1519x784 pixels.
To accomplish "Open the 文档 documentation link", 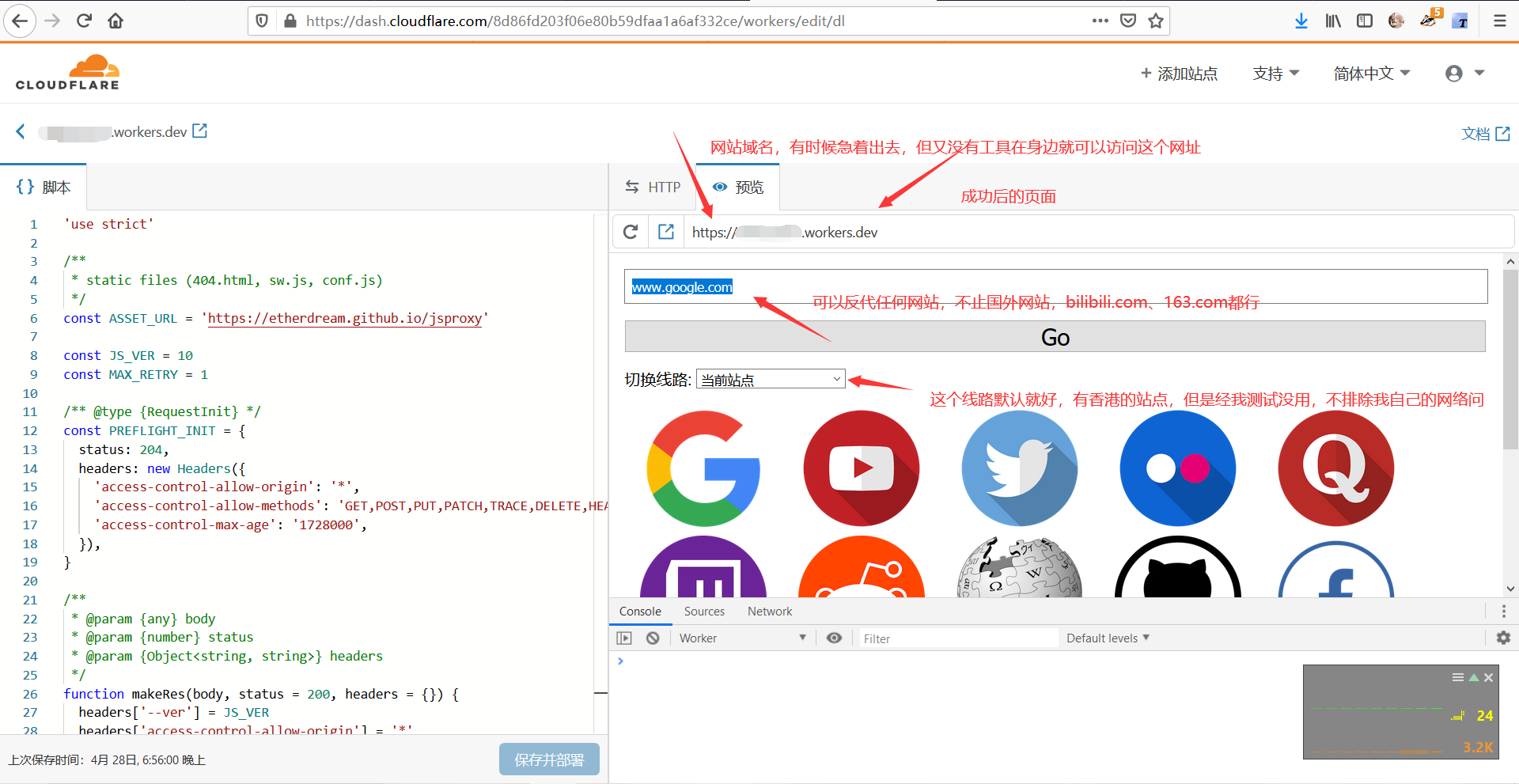I will 1486,134.
